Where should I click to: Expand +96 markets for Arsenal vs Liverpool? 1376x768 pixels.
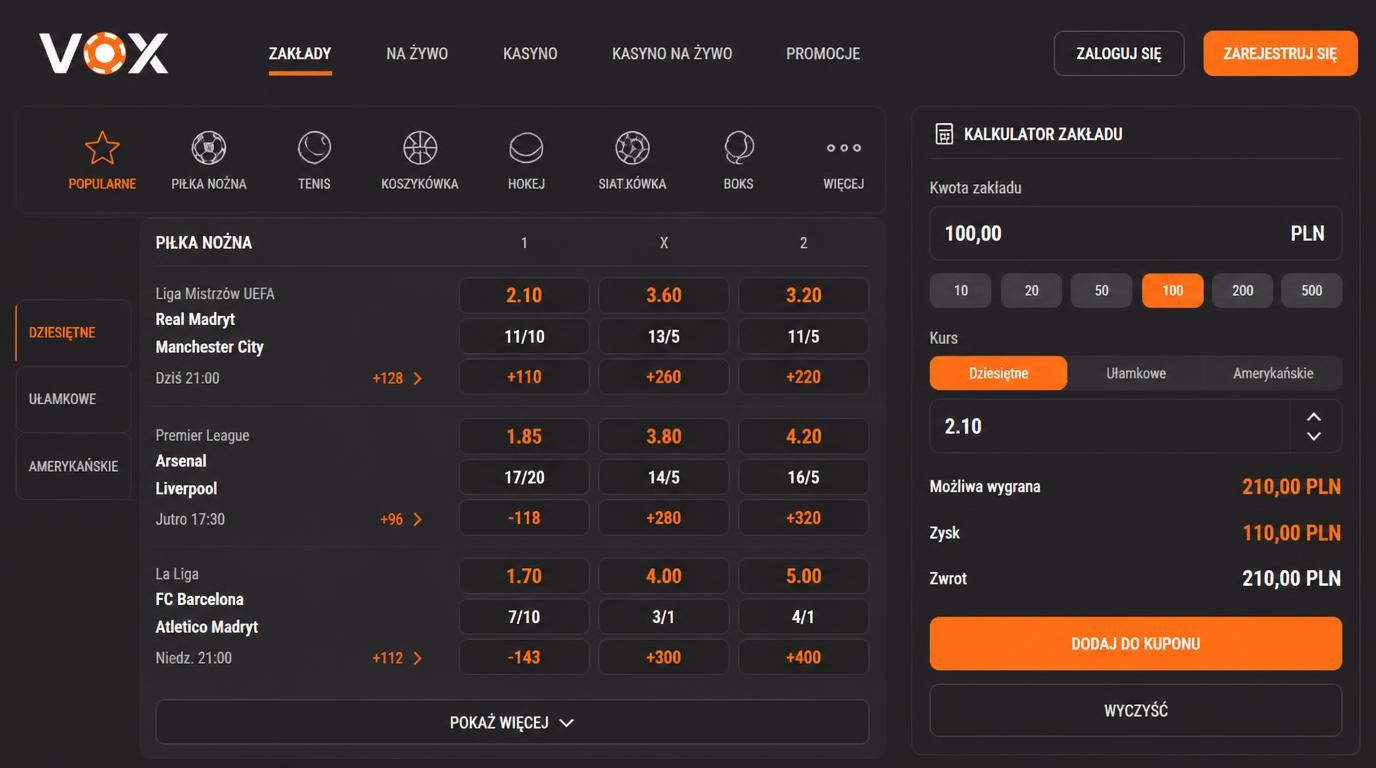[x=402, y=519]
